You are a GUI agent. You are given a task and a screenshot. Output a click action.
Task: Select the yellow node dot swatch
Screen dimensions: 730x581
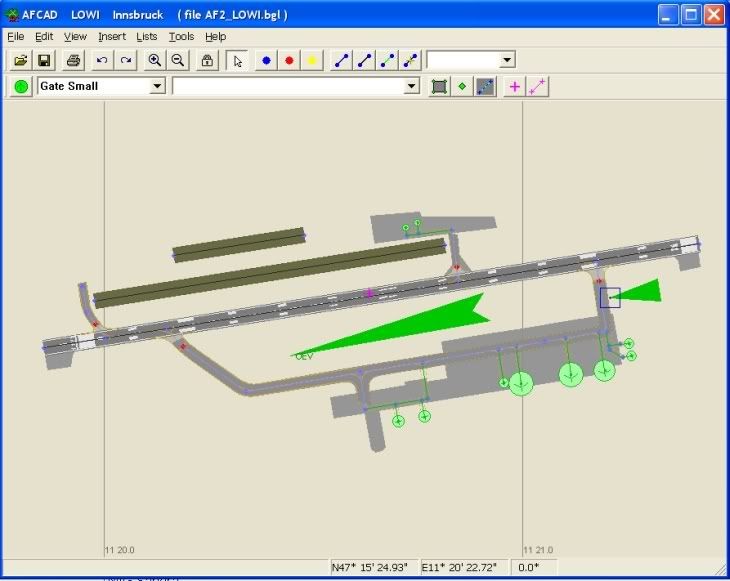coord(312,60)
